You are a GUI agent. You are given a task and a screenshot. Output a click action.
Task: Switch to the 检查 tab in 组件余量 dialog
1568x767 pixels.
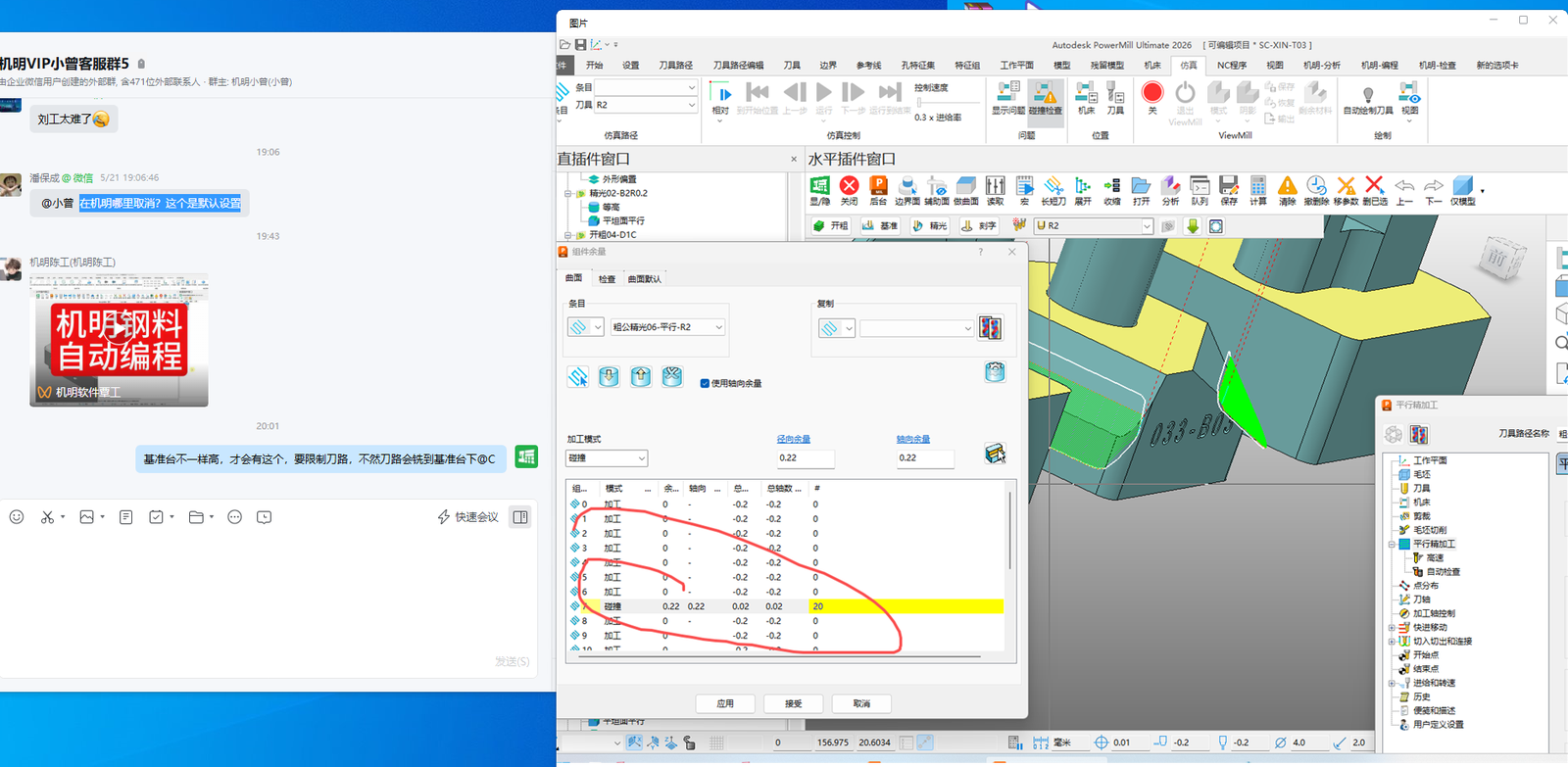pyautogui.click(x=608, y=279)
